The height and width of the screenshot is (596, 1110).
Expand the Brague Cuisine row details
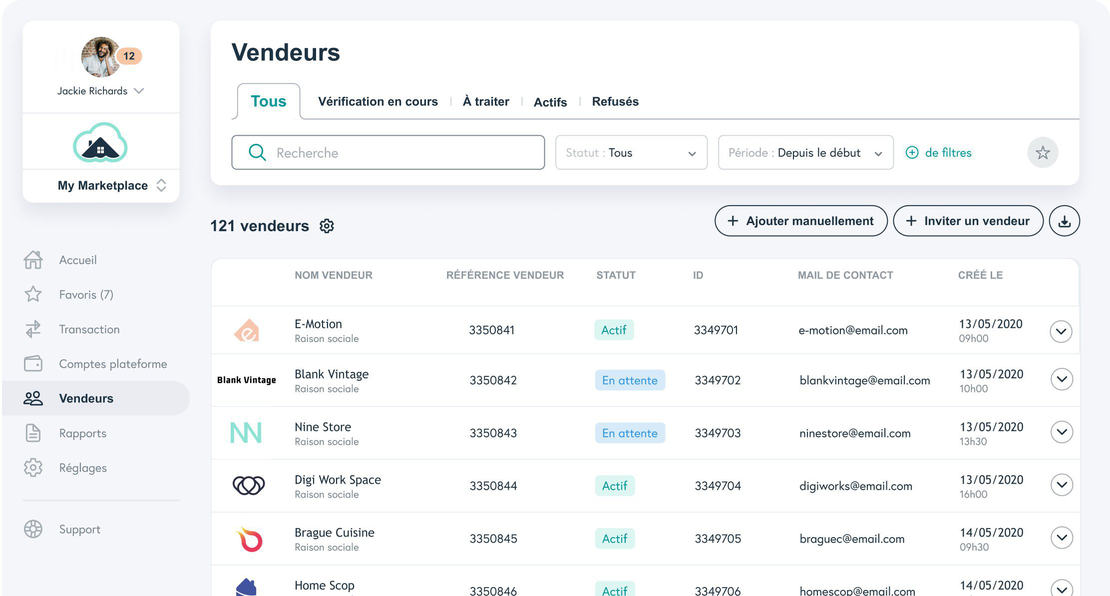pos(1061,538)
